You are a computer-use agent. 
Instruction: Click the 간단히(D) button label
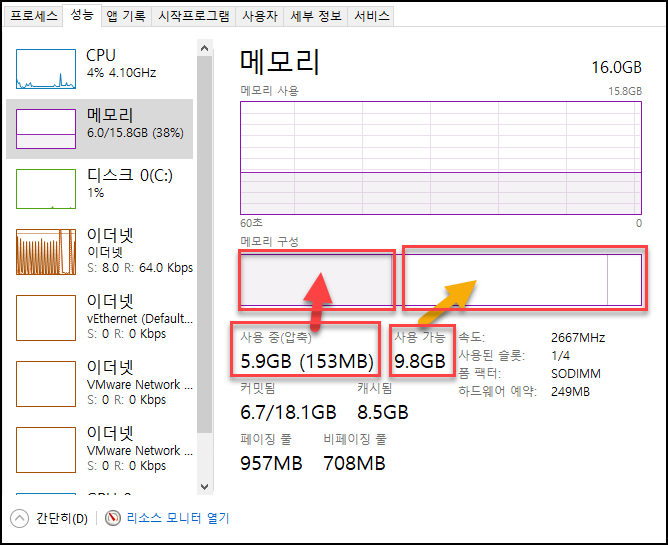62,519
